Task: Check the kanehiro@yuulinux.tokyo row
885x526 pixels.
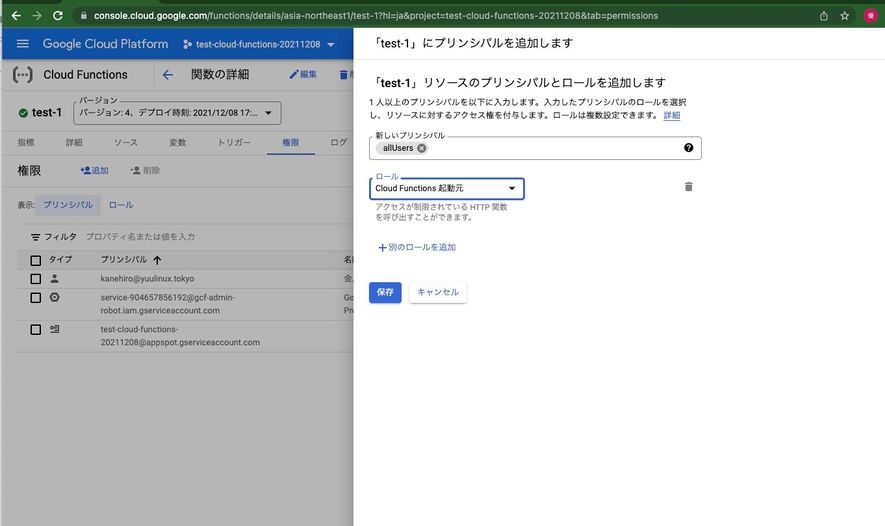Action: point(36,279)
